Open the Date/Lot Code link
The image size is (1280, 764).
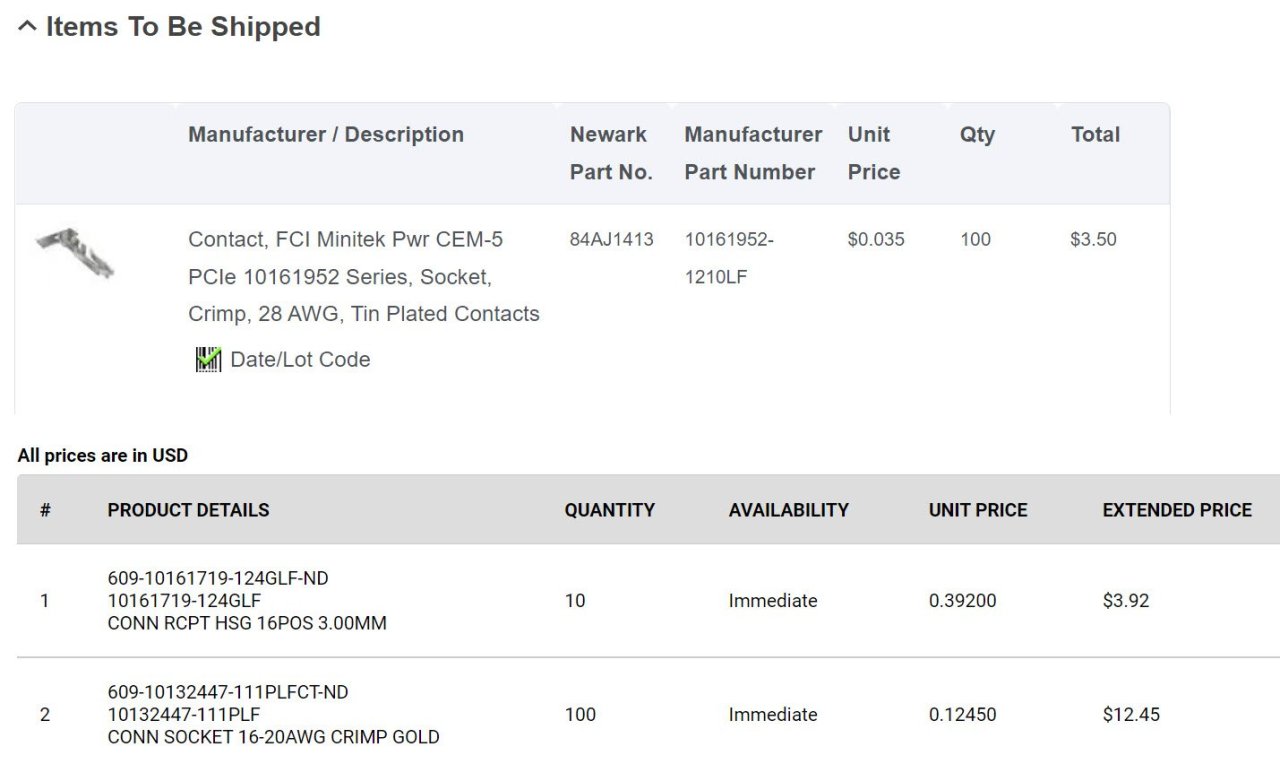300,360
